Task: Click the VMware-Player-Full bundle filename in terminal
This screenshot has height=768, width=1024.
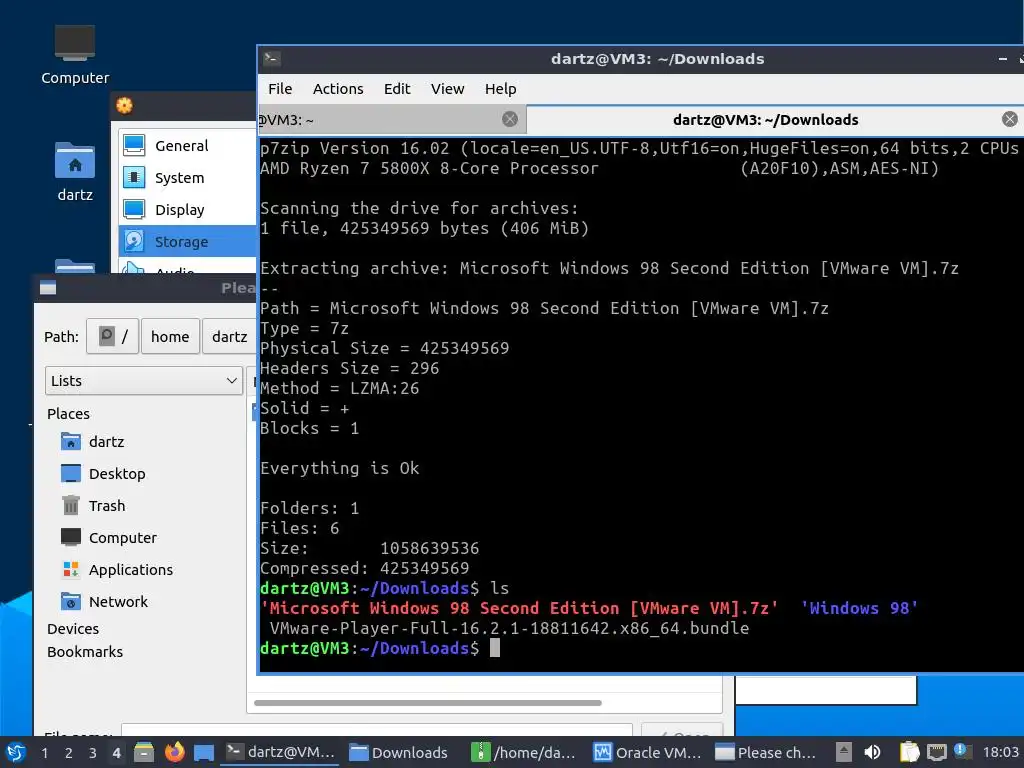Action: point(509,628)
